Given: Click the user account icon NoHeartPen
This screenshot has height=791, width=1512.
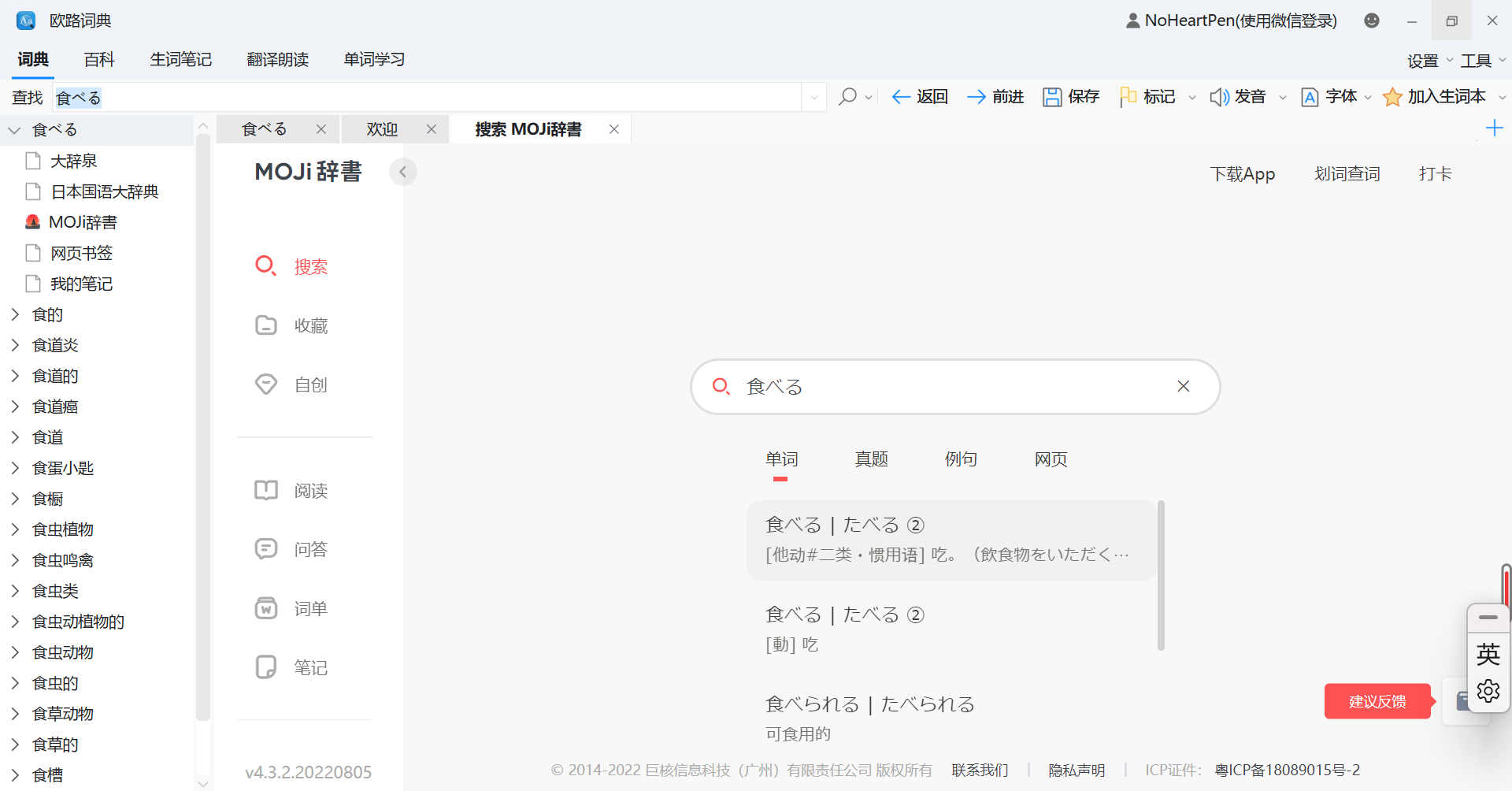Looking at the screenshot, I should [1132, 20].
